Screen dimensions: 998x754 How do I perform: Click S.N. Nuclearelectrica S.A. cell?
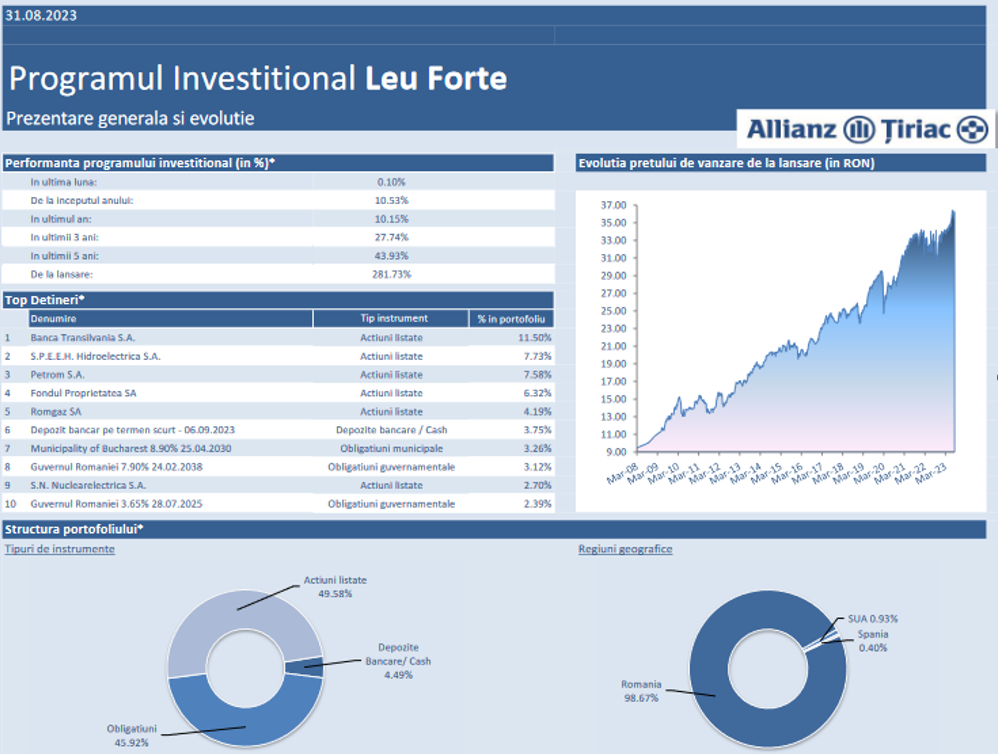[x=88, y=485]
